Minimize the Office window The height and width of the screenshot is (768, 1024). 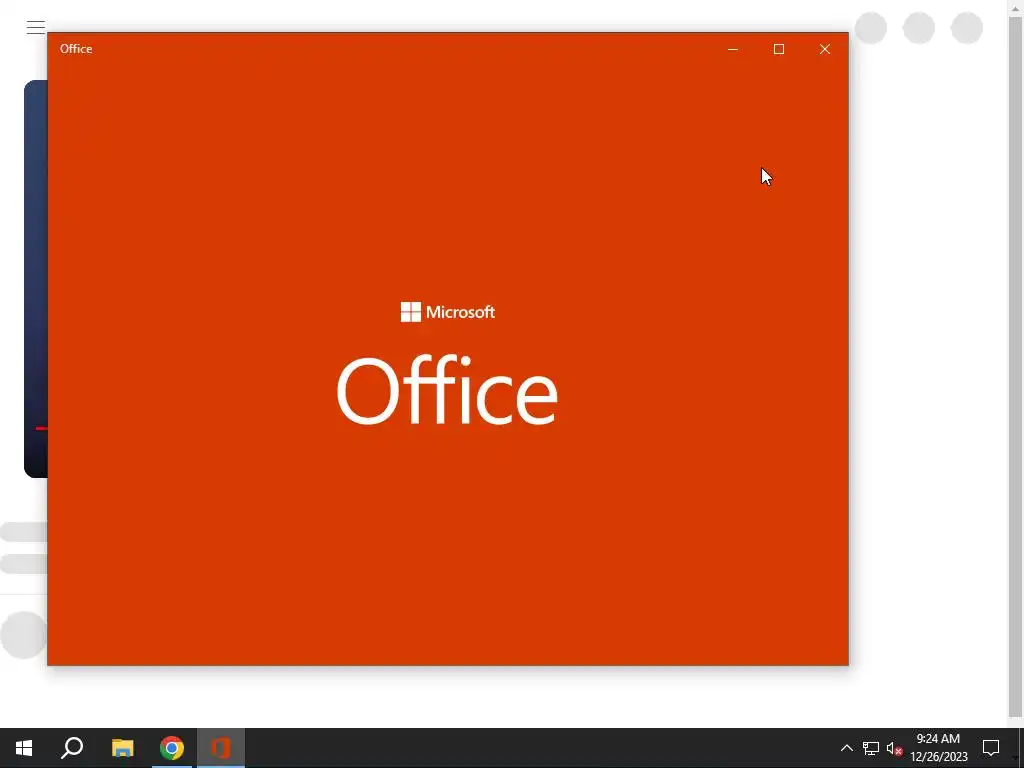tap(733, 49)
